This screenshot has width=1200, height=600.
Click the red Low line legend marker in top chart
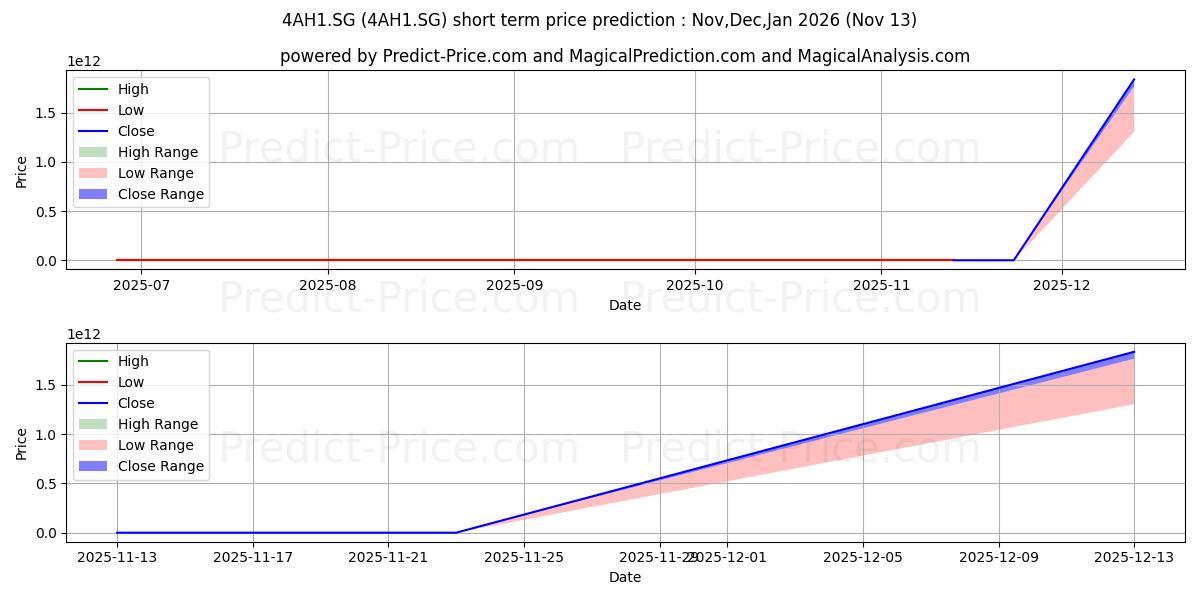[x=95, y=110]
